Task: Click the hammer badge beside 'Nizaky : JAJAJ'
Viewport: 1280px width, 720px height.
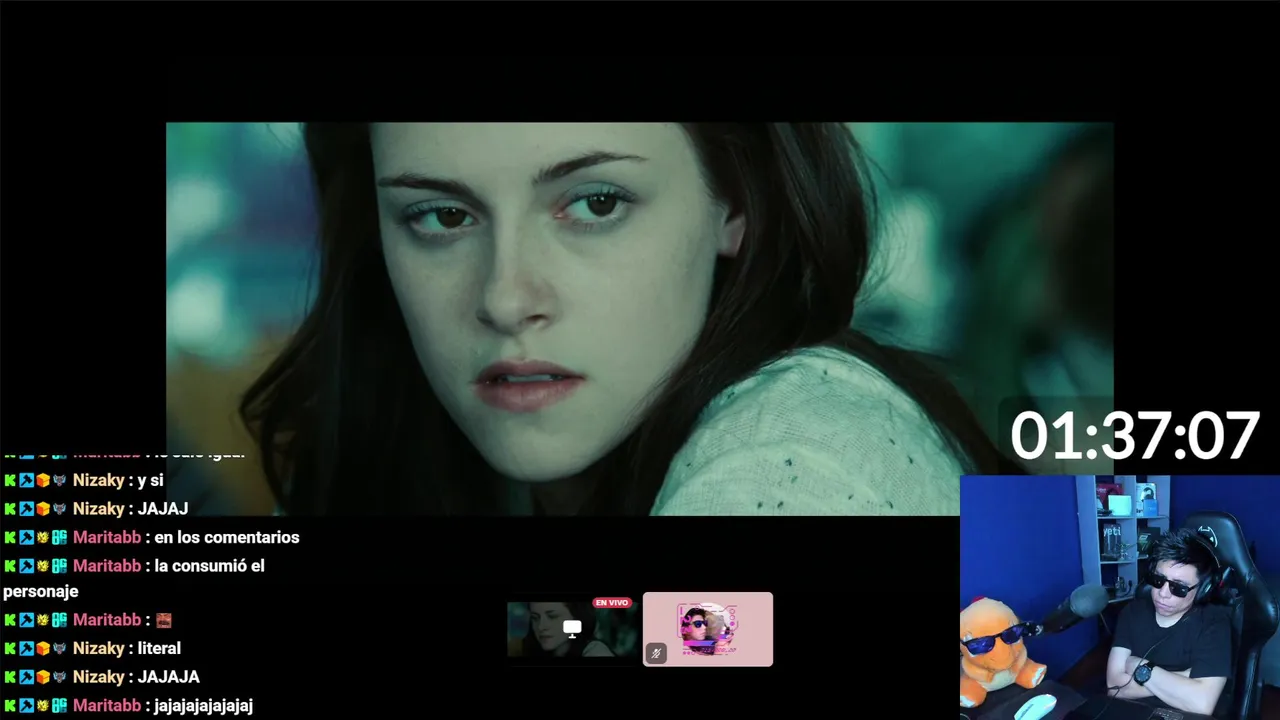Action: [27, 508]
